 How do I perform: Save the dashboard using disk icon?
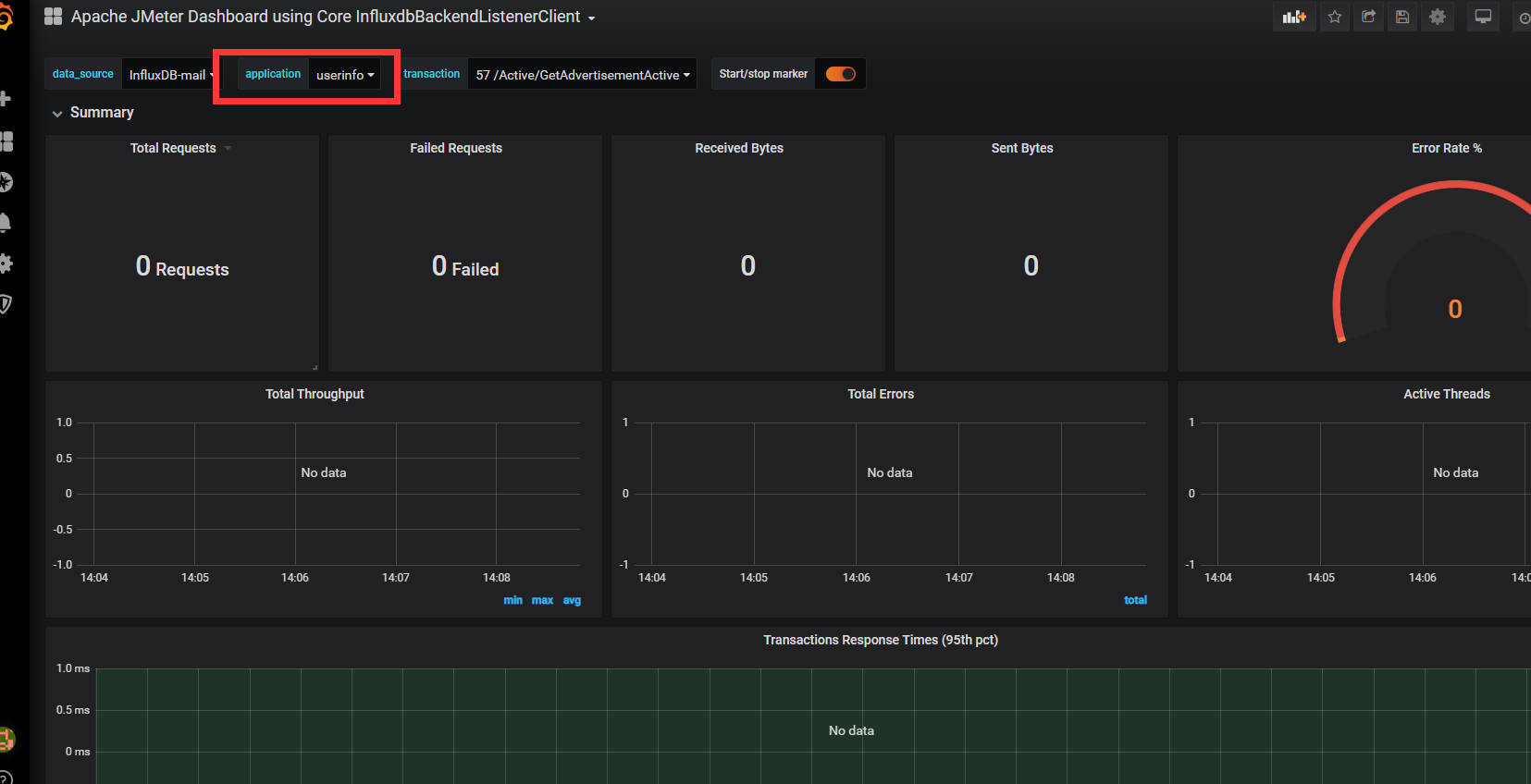[1402, 17]
